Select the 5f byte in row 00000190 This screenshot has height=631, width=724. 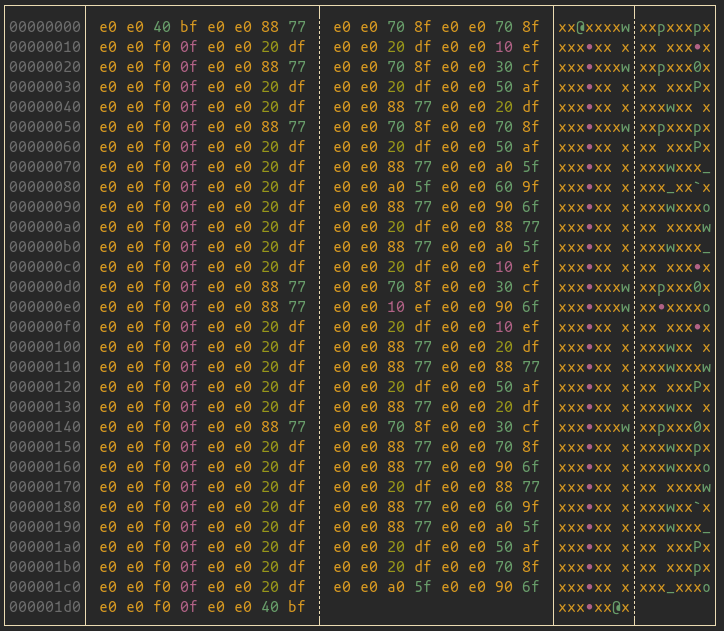click(530, 527)
